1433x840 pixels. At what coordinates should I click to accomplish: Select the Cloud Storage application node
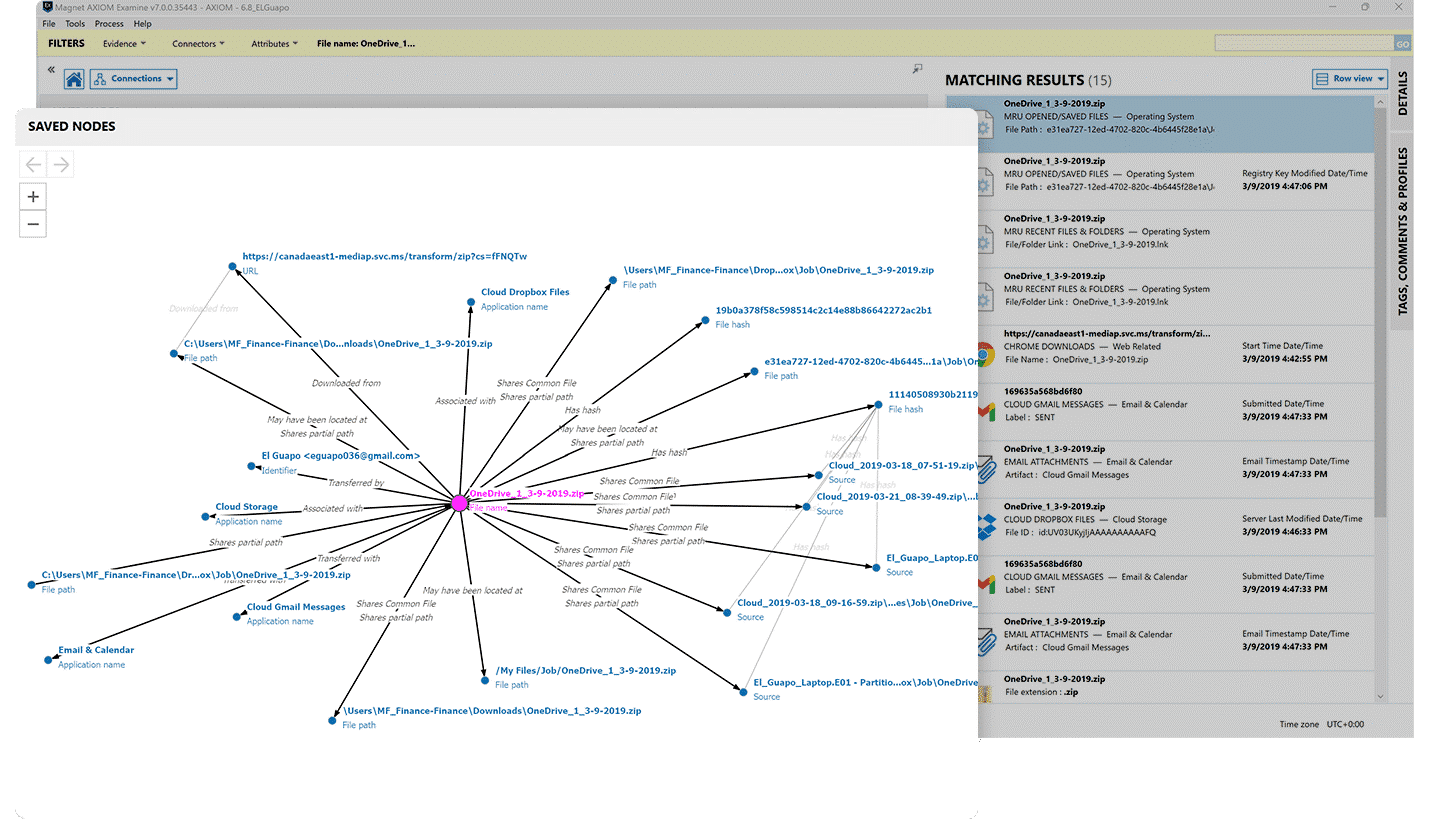coord(205,517)
